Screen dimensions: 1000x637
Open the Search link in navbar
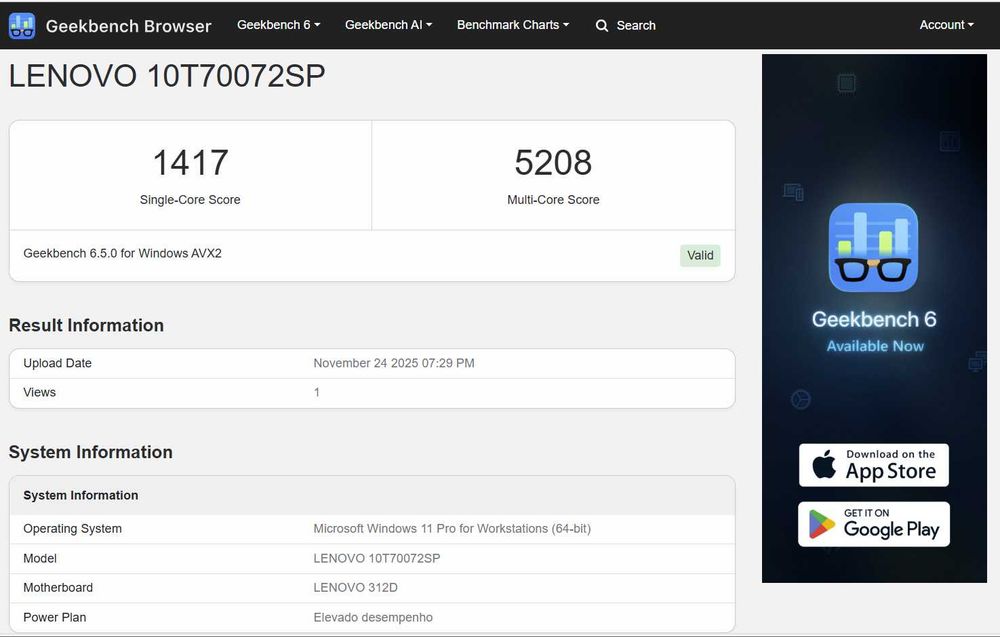[636, 26]
